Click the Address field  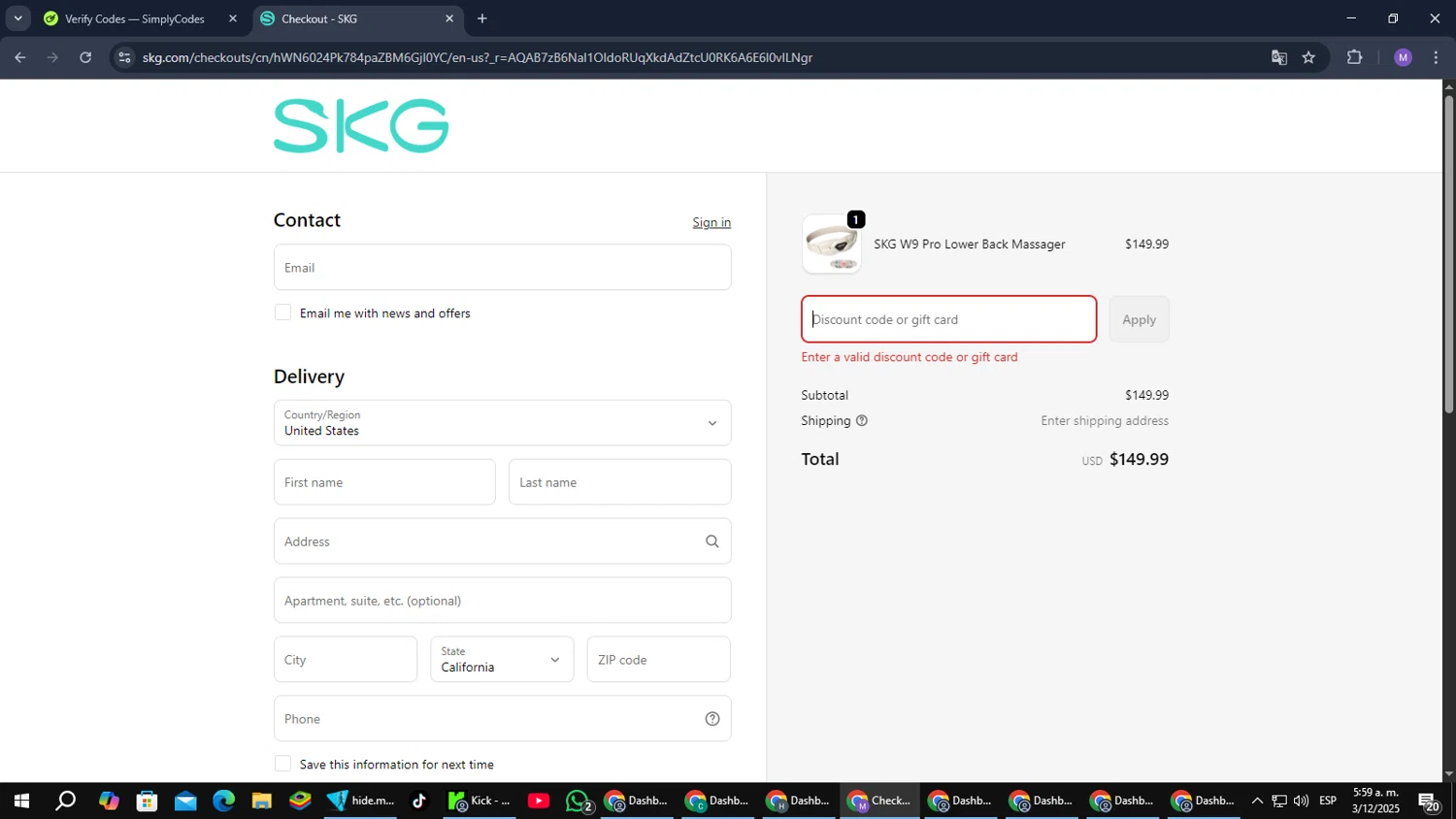pyautogui.click(x=502, y=541)
